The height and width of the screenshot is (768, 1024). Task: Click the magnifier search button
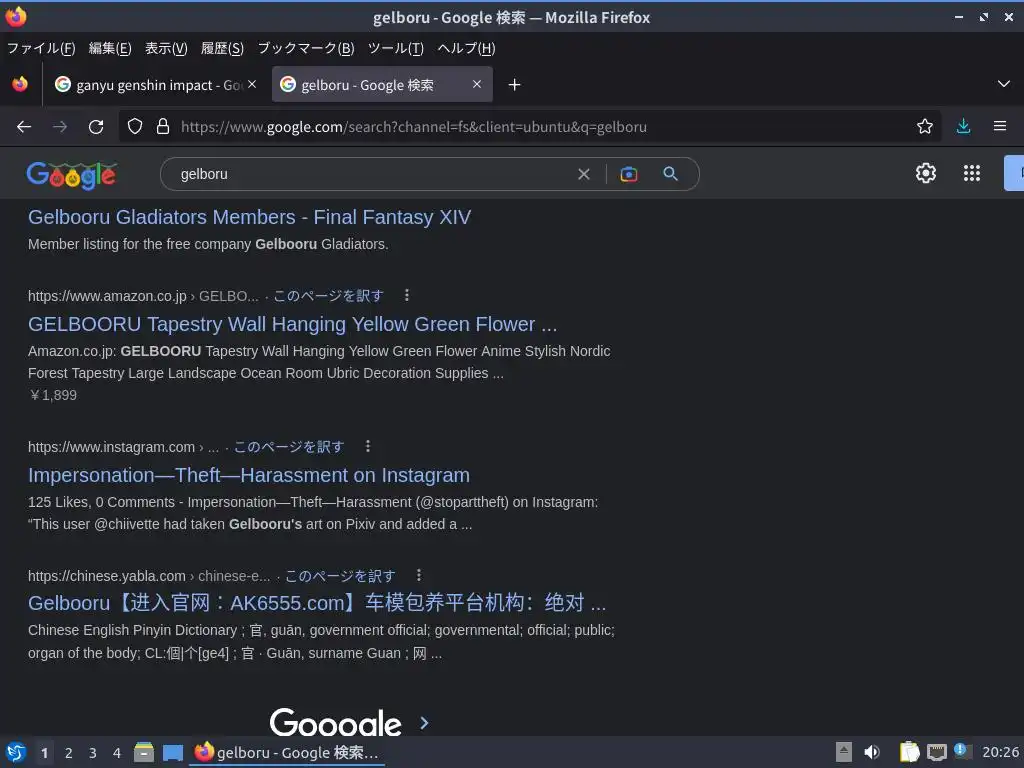click(x=671, y=174)
